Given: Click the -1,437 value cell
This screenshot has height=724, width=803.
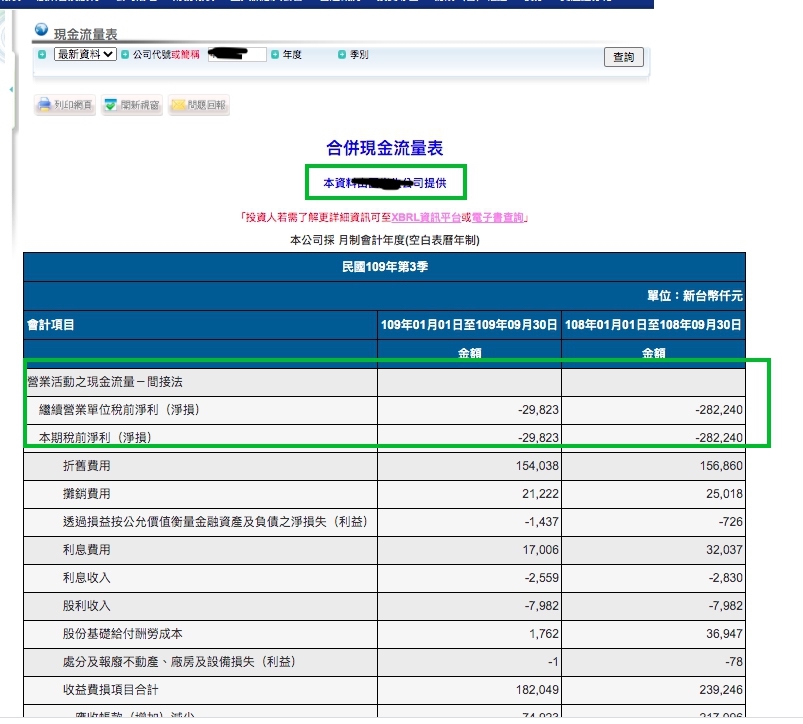Looking at the screenshot, I should (x=469, y=522).
